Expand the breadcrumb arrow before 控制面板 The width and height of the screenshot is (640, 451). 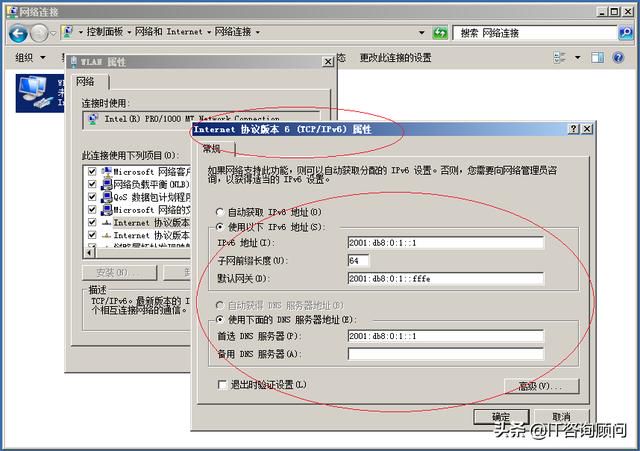80,32
